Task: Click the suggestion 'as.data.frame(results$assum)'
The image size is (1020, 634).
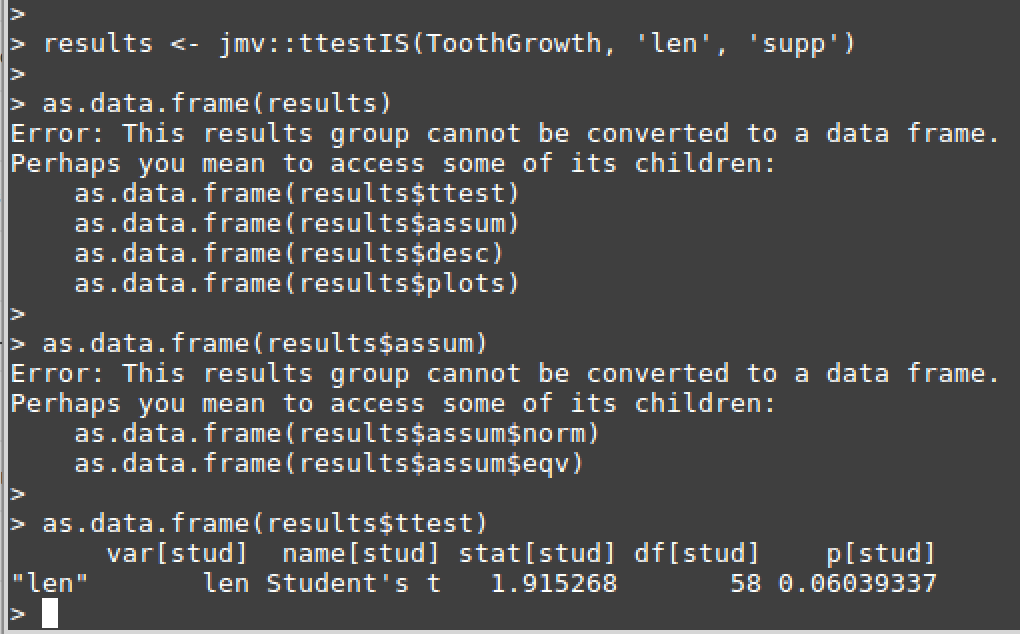Action: [x=297, y=223]
